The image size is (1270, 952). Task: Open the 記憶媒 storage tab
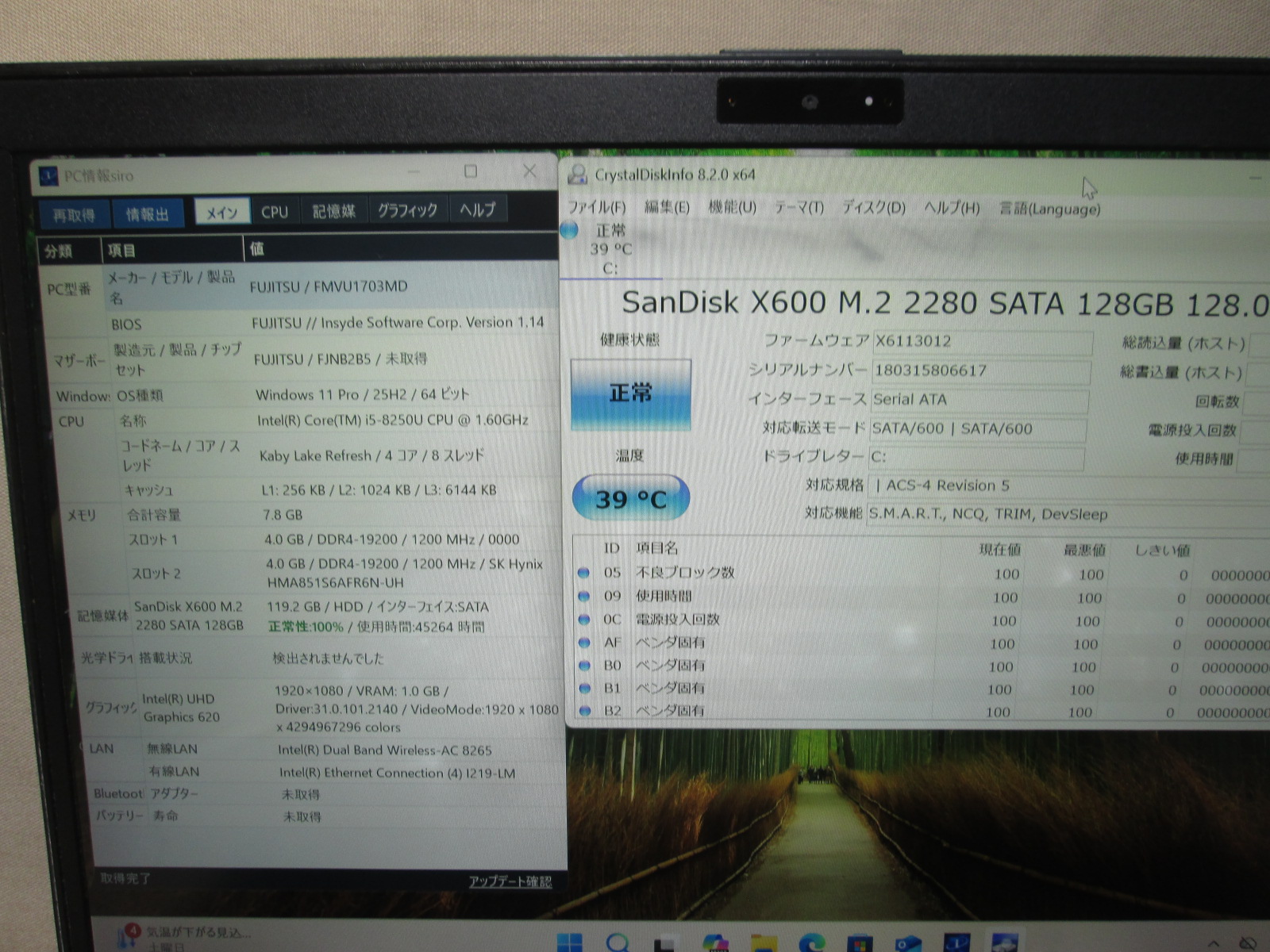[334, 211]
